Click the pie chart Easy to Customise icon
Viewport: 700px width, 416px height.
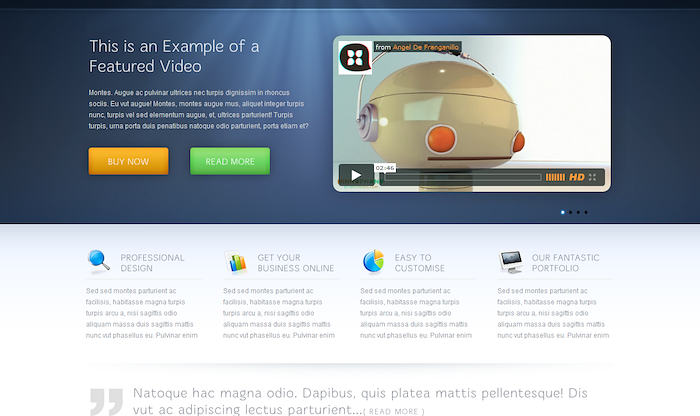tap(373, 262)
